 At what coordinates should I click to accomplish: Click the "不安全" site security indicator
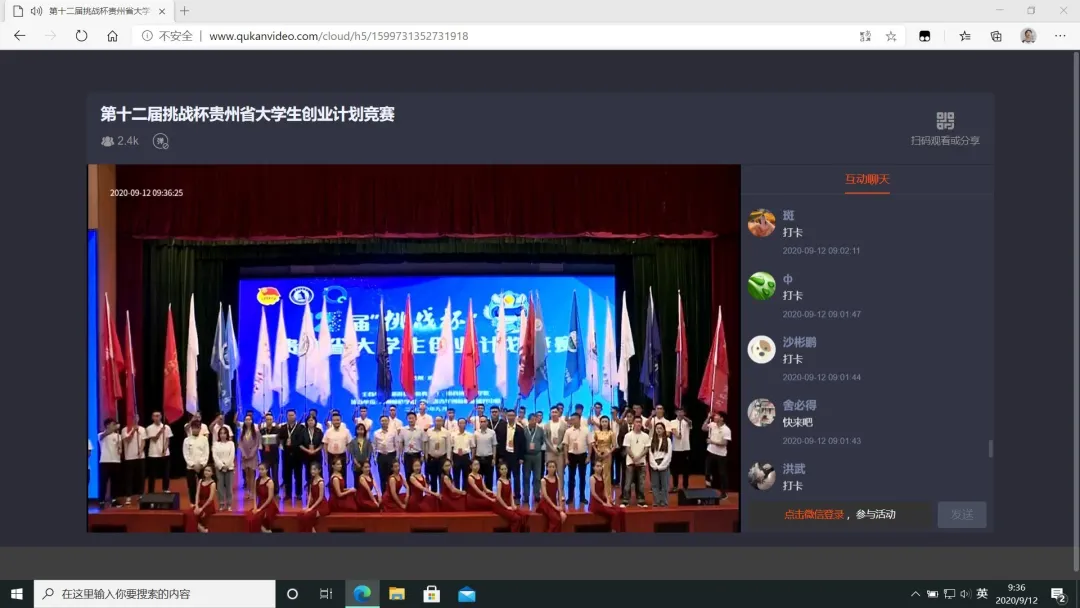point(167,36)
